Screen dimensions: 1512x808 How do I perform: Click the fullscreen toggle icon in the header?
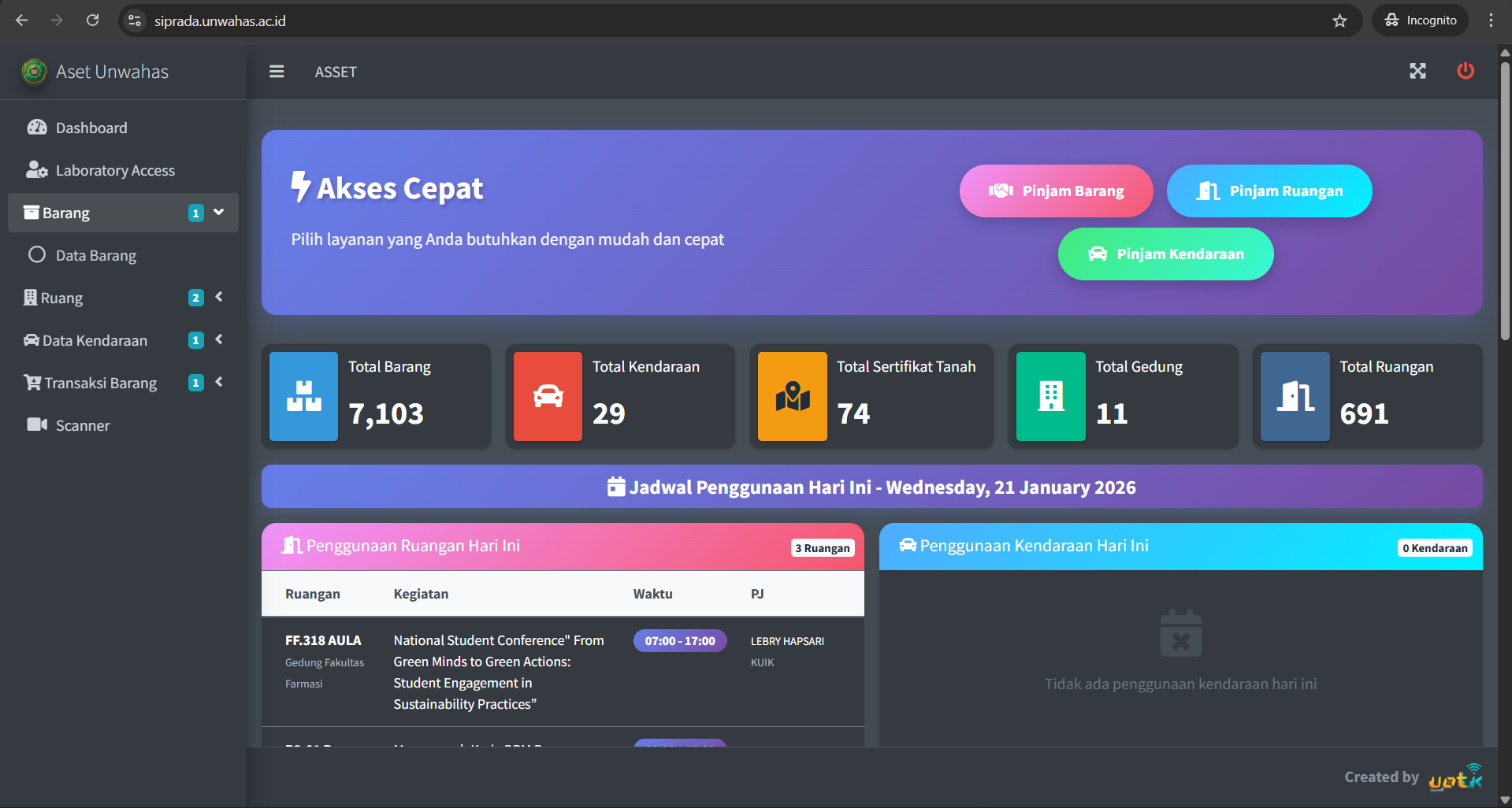[x=1417, y=71]
